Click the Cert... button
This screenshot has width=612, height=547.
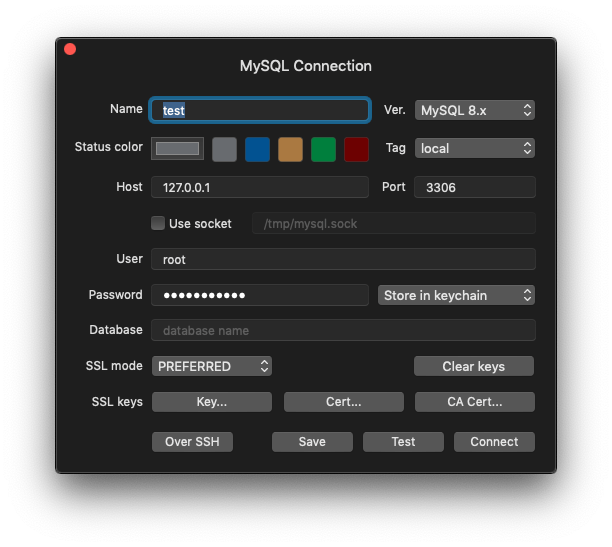(343, 402)
